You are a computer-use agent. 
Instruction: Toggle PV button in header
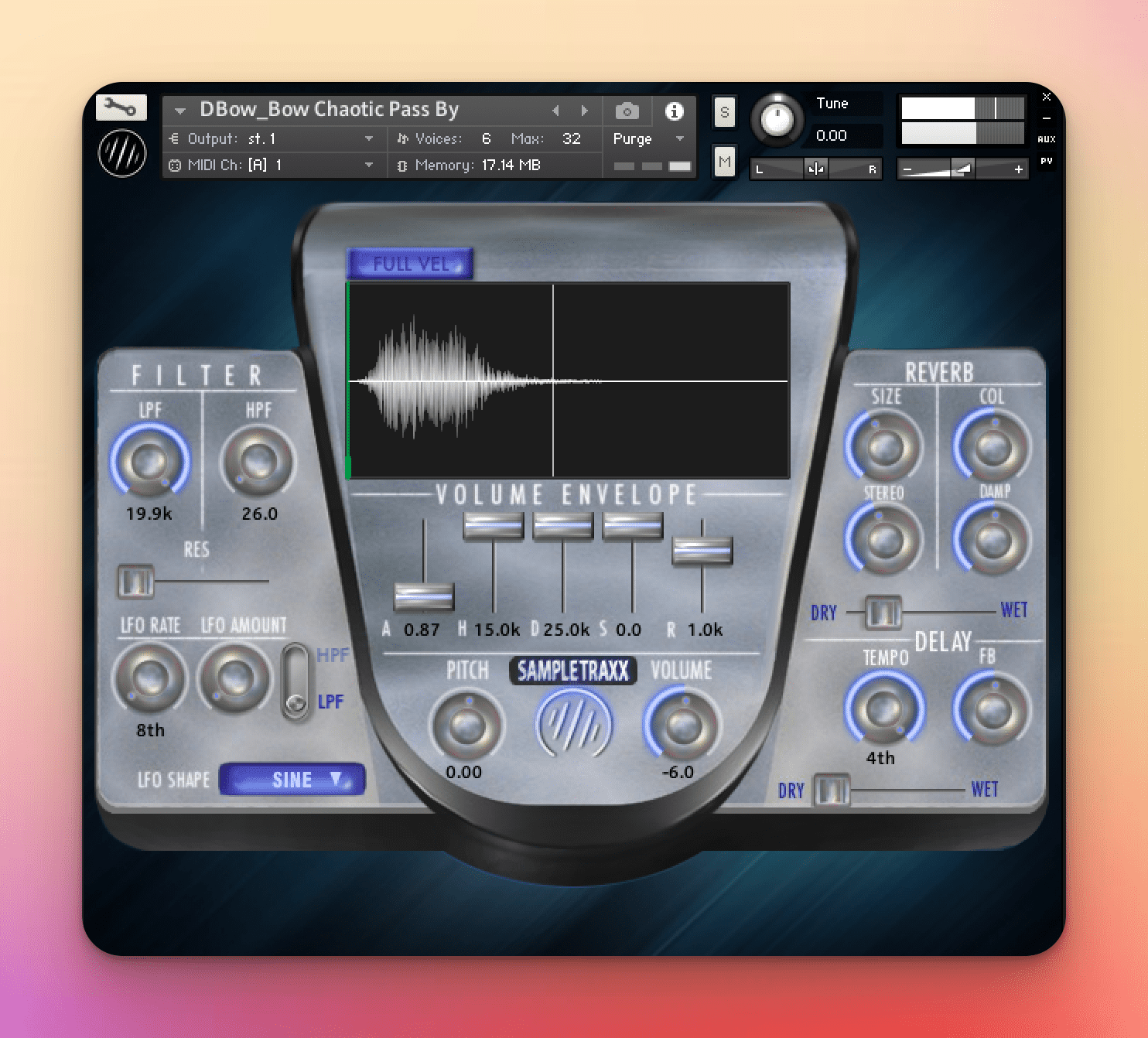(1047, 161)
